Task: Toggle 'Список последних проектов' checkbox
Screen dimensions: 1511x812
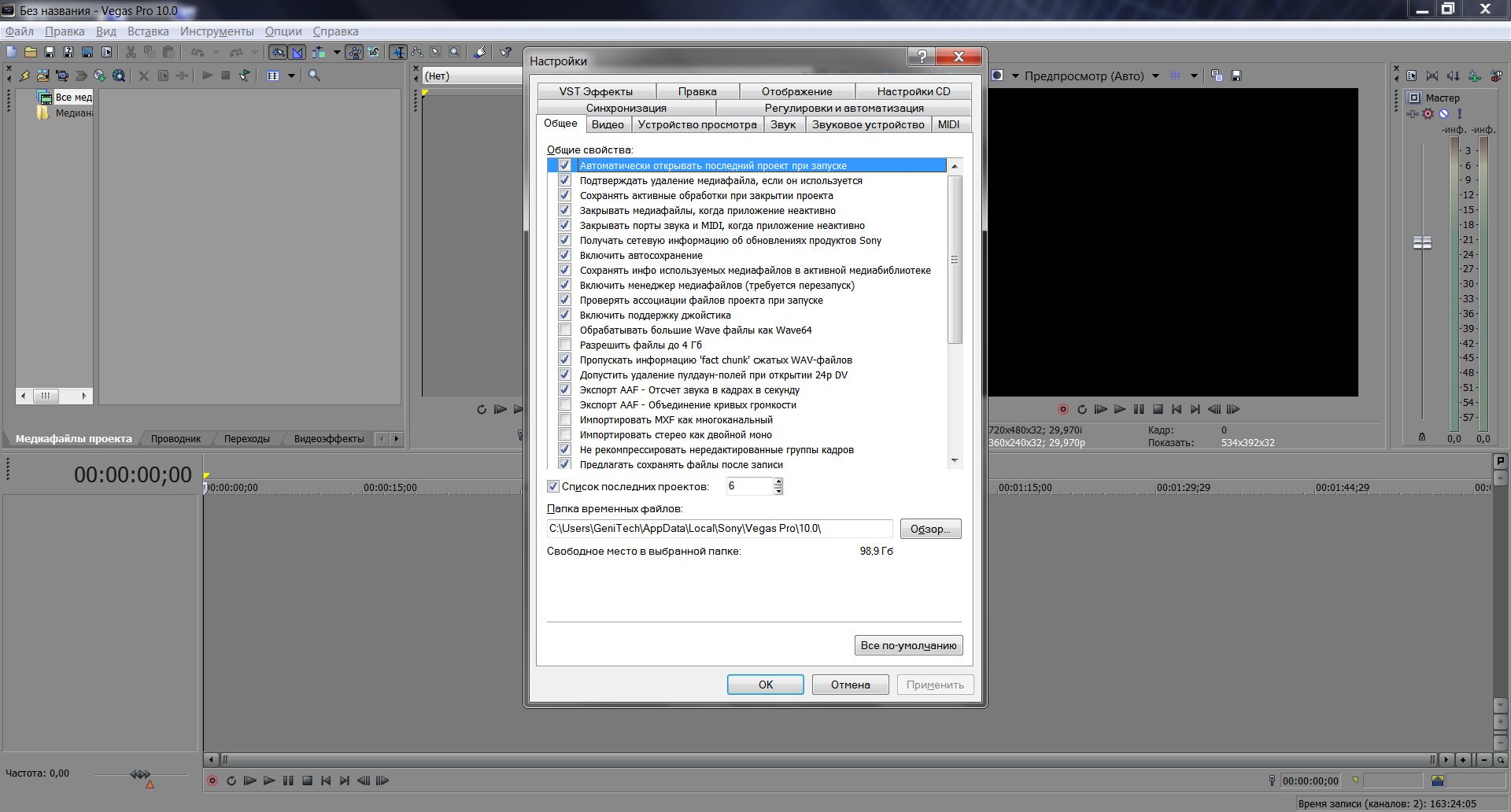Action: [x=553, y=486]
